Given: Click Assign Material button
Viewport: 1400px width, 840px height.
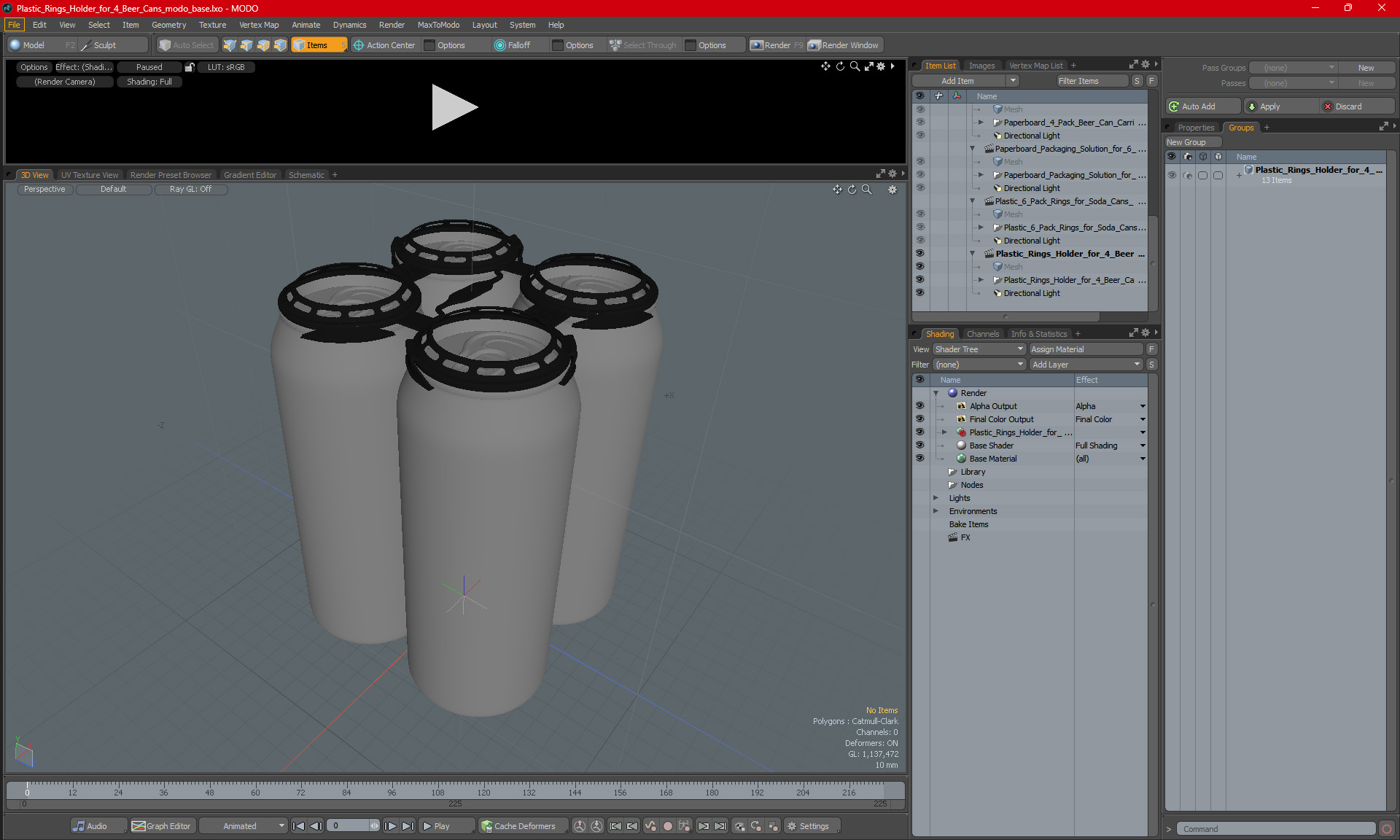Looking at the screenshot, I should [x=1086, y=349].
